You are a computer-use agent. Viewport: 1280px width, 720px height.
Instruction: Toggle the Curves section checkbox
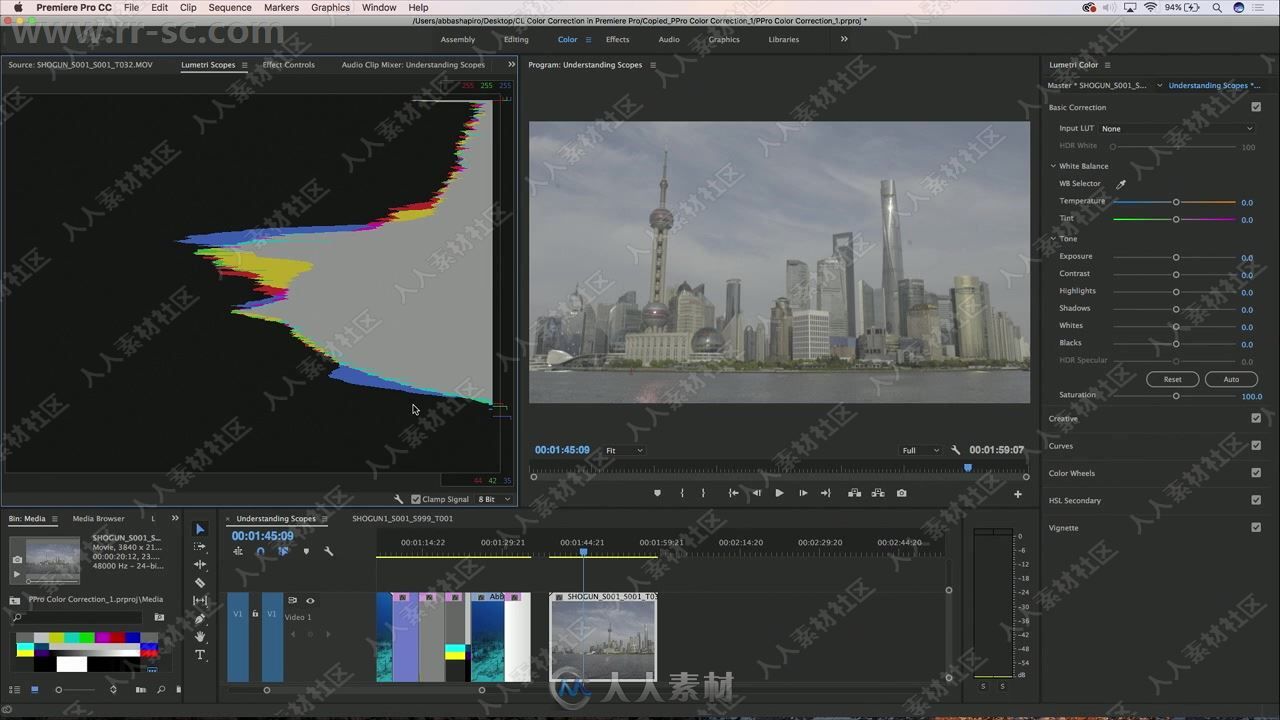1256,446
